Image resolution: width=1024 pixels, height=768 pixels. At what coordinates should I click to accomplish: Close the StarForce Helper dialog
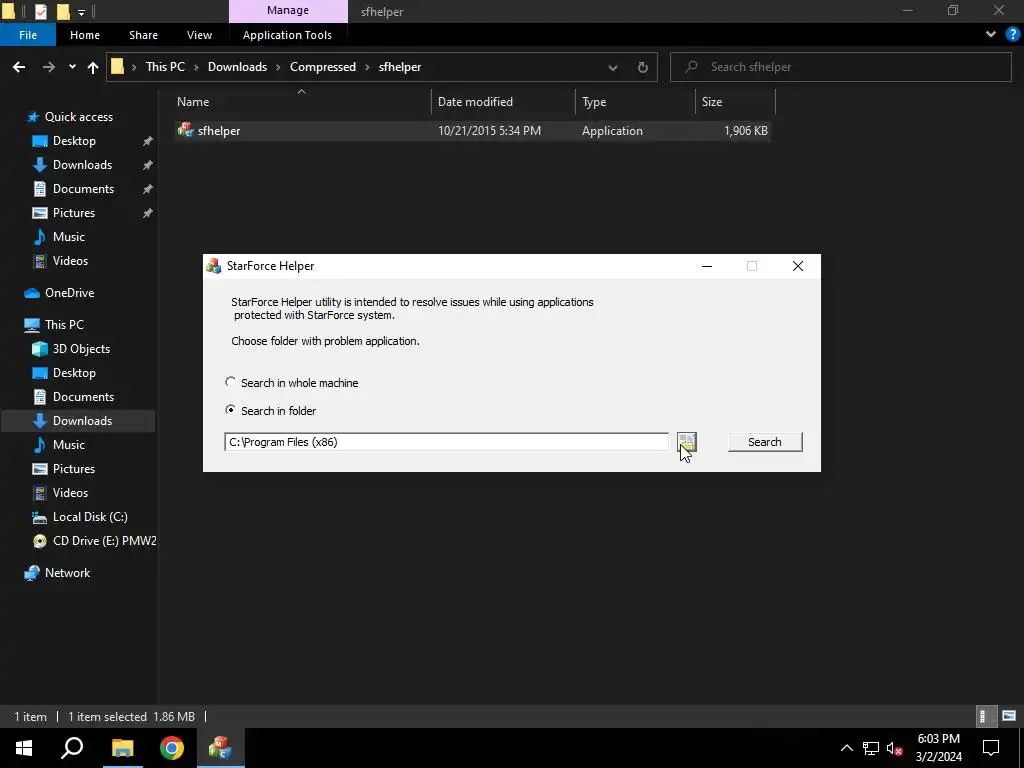[797, 266]
